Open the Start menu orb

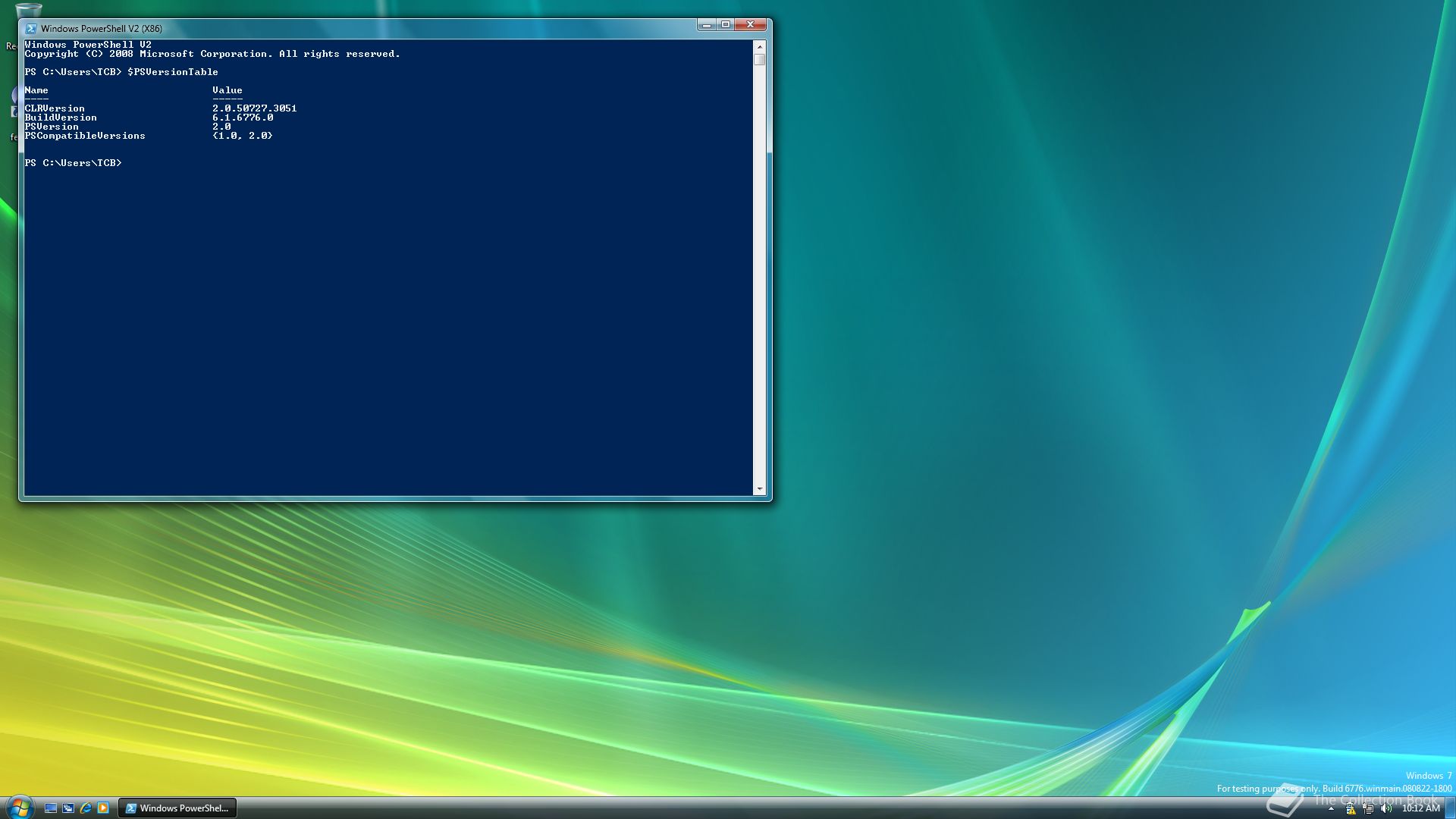[20, 807]
